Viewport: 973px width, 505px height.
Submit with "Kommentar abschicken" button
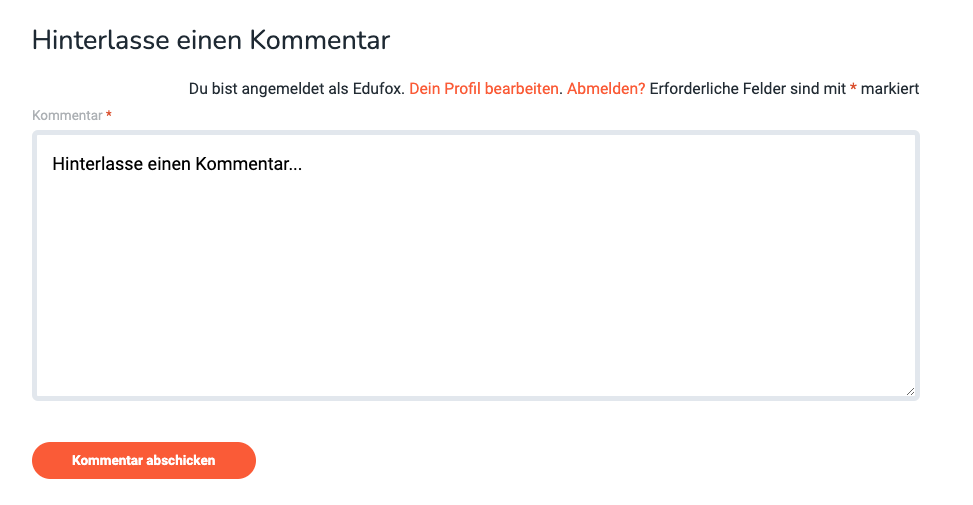pyautogui.click(x=144, y=461)
